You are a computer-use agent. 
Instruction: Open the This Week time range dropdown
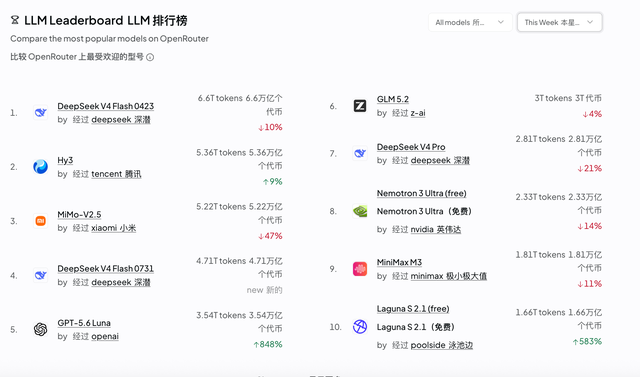559,22
